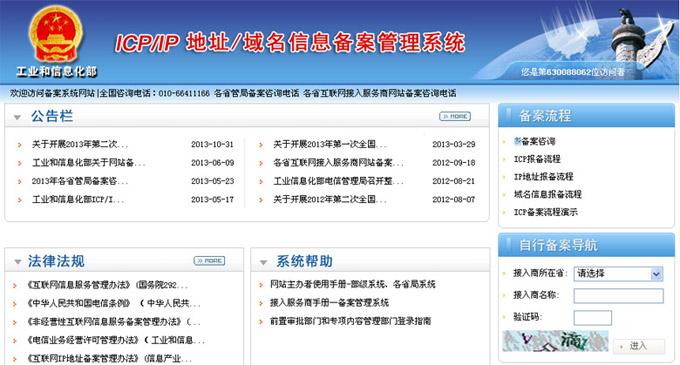Click the national emblem logo

pyautogui.click(x=56, y=35)
